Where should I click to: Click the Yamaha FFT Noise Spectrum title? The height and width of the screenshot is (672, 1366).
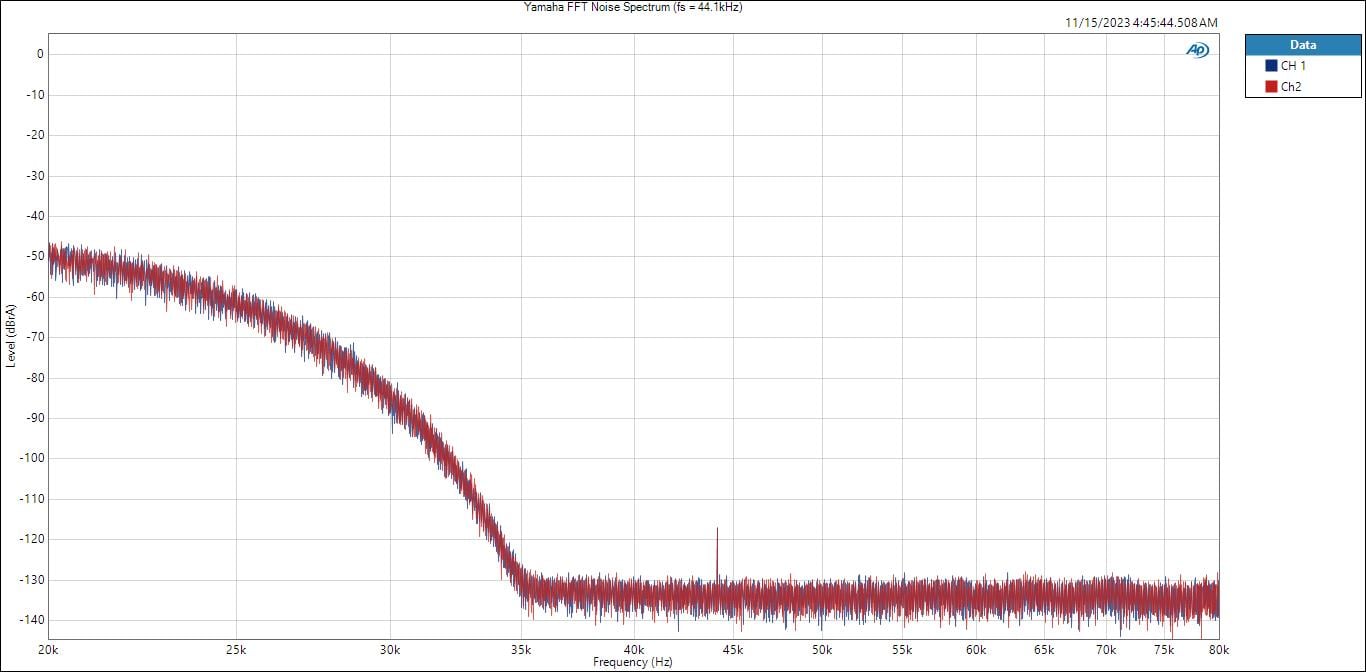633,7
